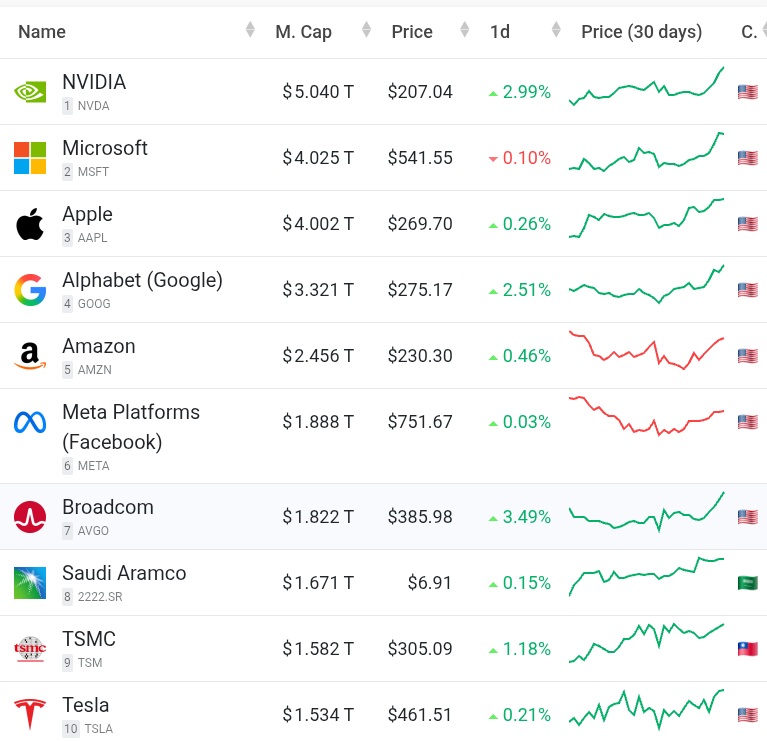Sort by 1d change column arrows

(x=555, y=32)
